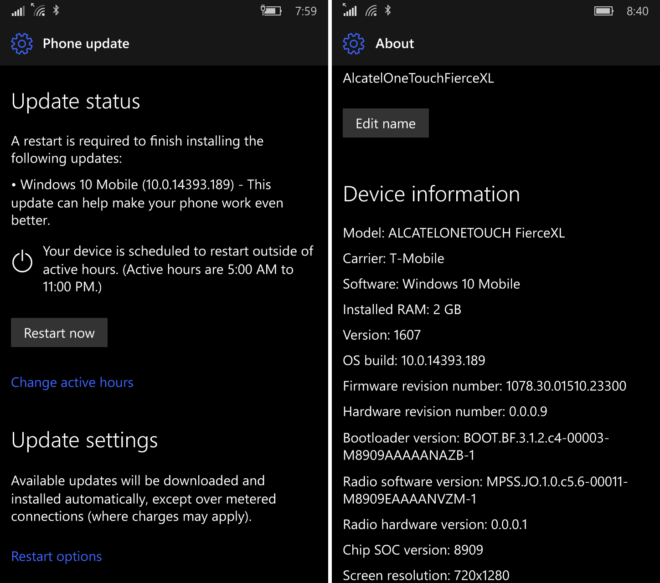This screenshot has width=660, height=583.
Task: Select OS build: 10.0.14393.189 line
Action: tap(414, 360)
